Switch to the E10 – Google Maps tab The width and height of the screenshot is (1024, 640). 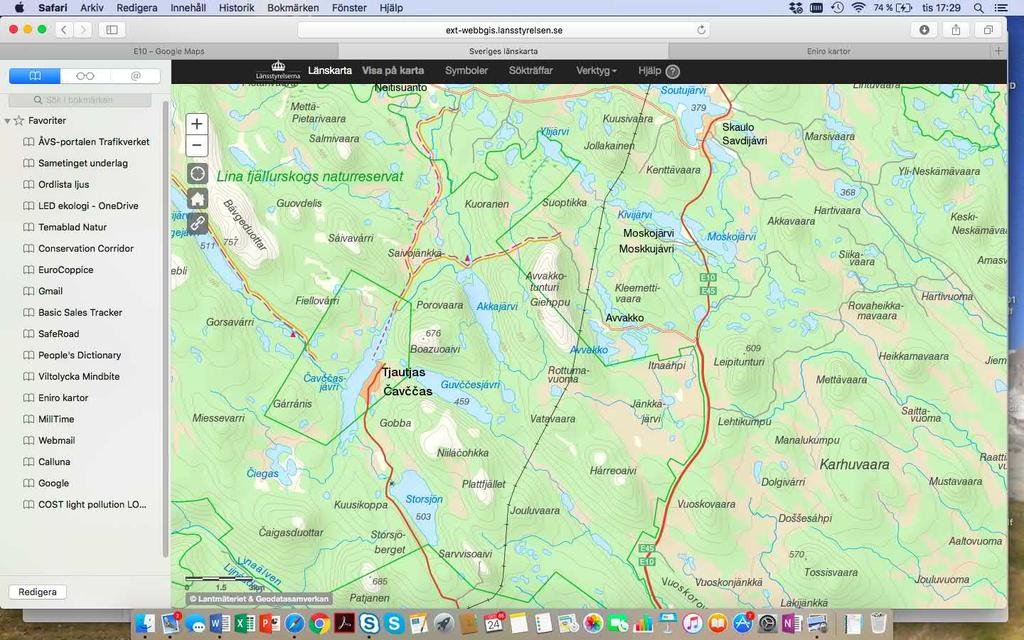[x=169, y=51]
